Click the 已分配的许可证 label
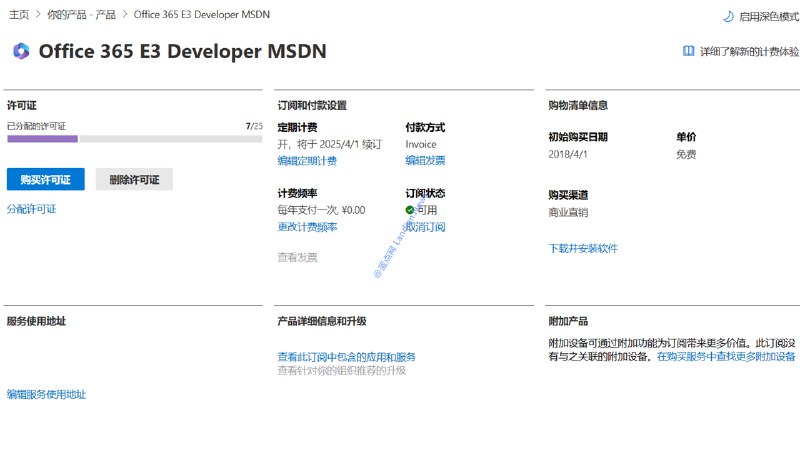This screenshot has height=470, width=800. 36,126
